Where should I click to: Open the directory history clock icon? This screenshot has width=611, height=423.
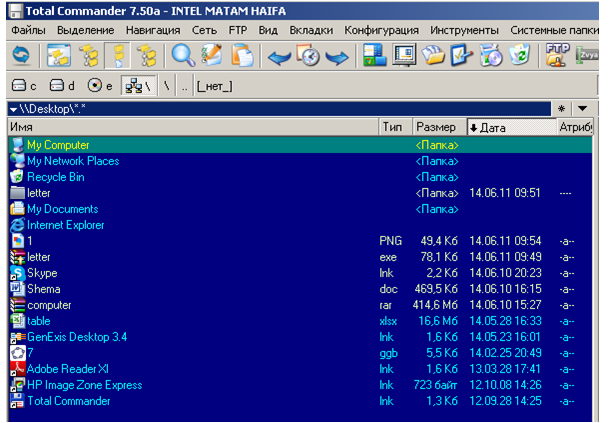[309, 55]
